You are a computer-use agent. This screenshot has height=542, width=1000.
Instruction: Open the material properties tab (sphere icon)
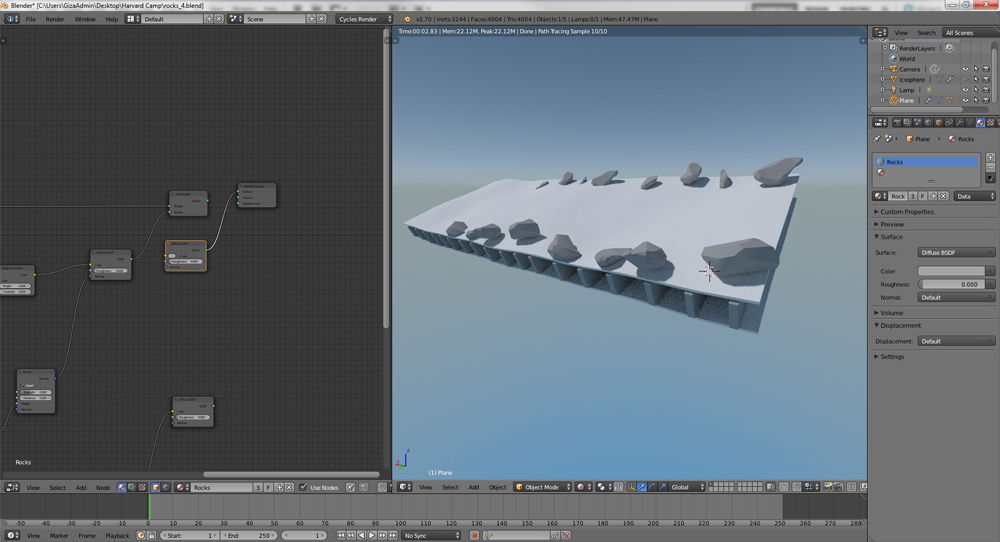pyautogui.click(x=980, y=122)
